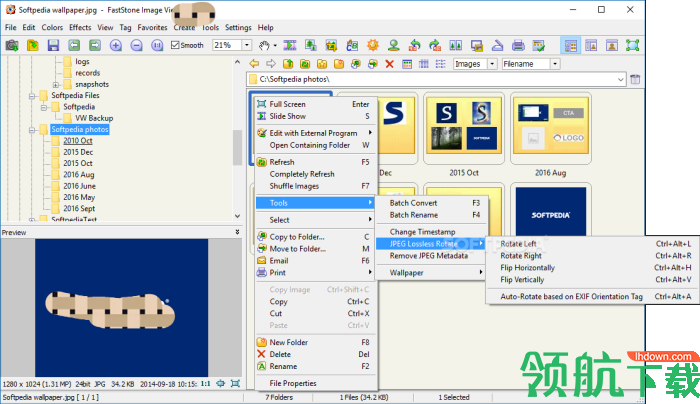Click the zoom in icon
This screenshot has width=700, height=404.
click(116, 45)
